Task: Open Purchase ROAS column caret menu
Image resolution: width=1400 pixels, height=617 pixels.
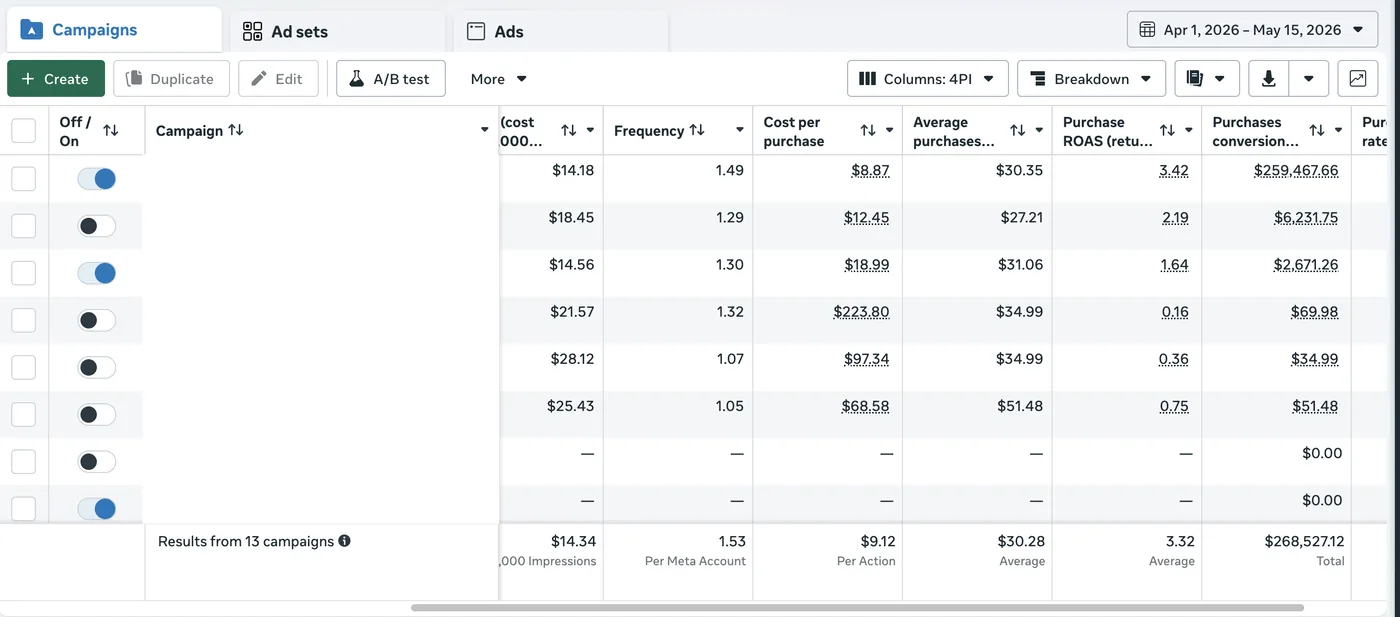Action: (1189, 131)
